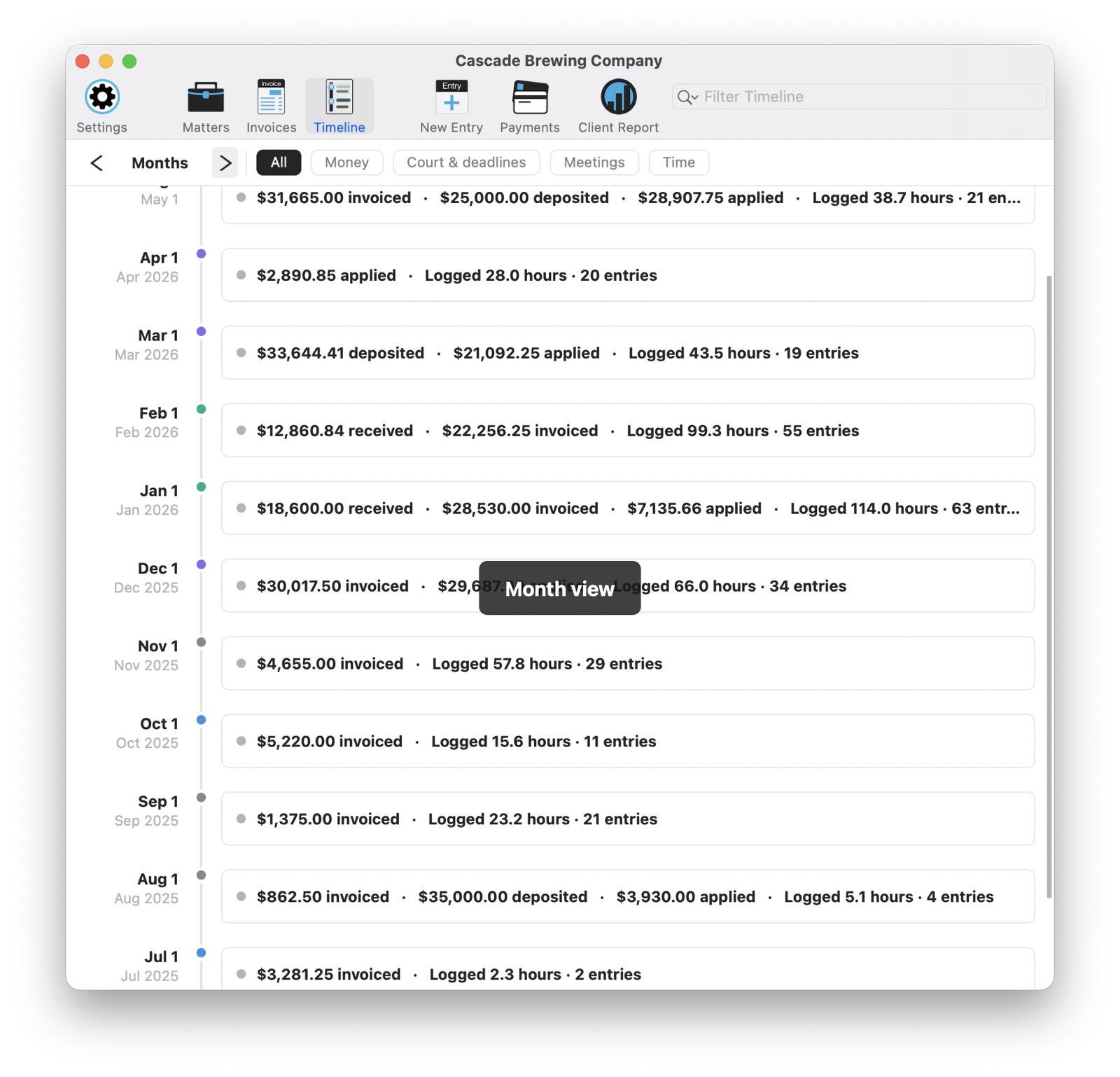Close the Cascade Brewing Company window
This screenshot has height=1077, width=1120.
(83, 62)
